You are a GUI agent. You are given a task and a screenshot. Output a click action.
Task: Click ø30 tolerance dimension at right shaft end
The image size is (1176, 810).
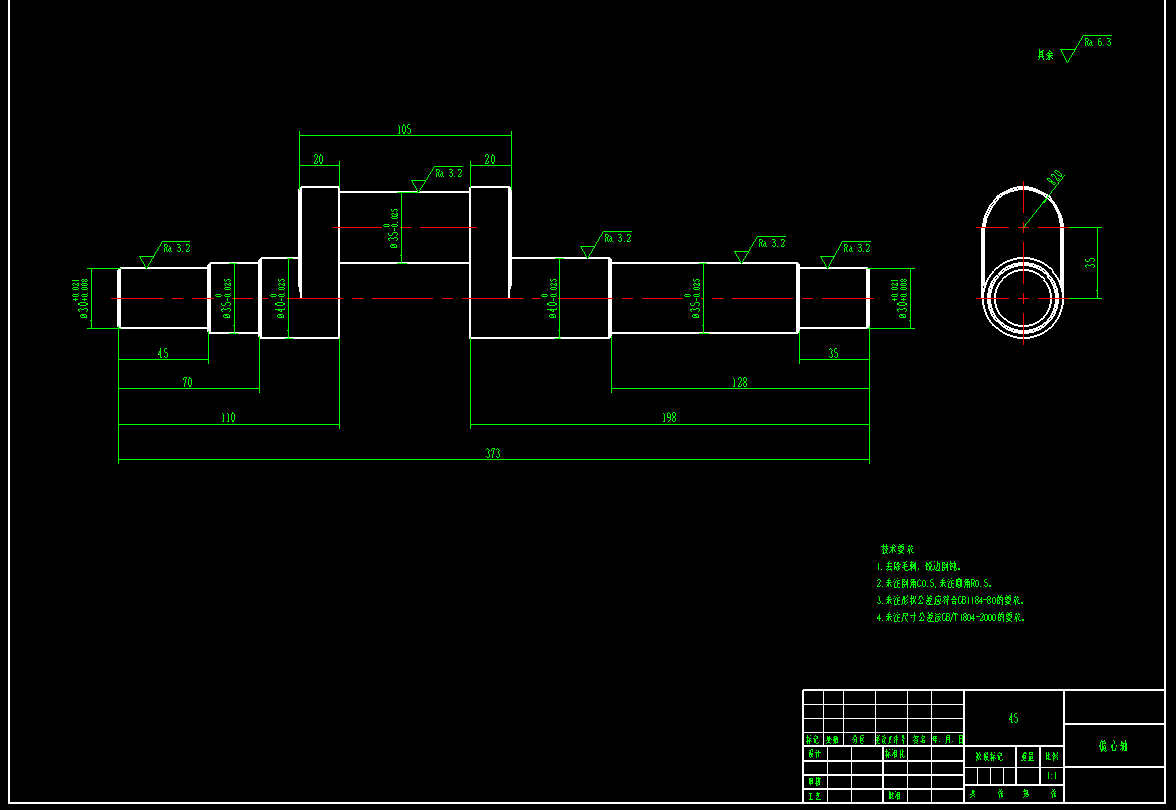(898, 298)
